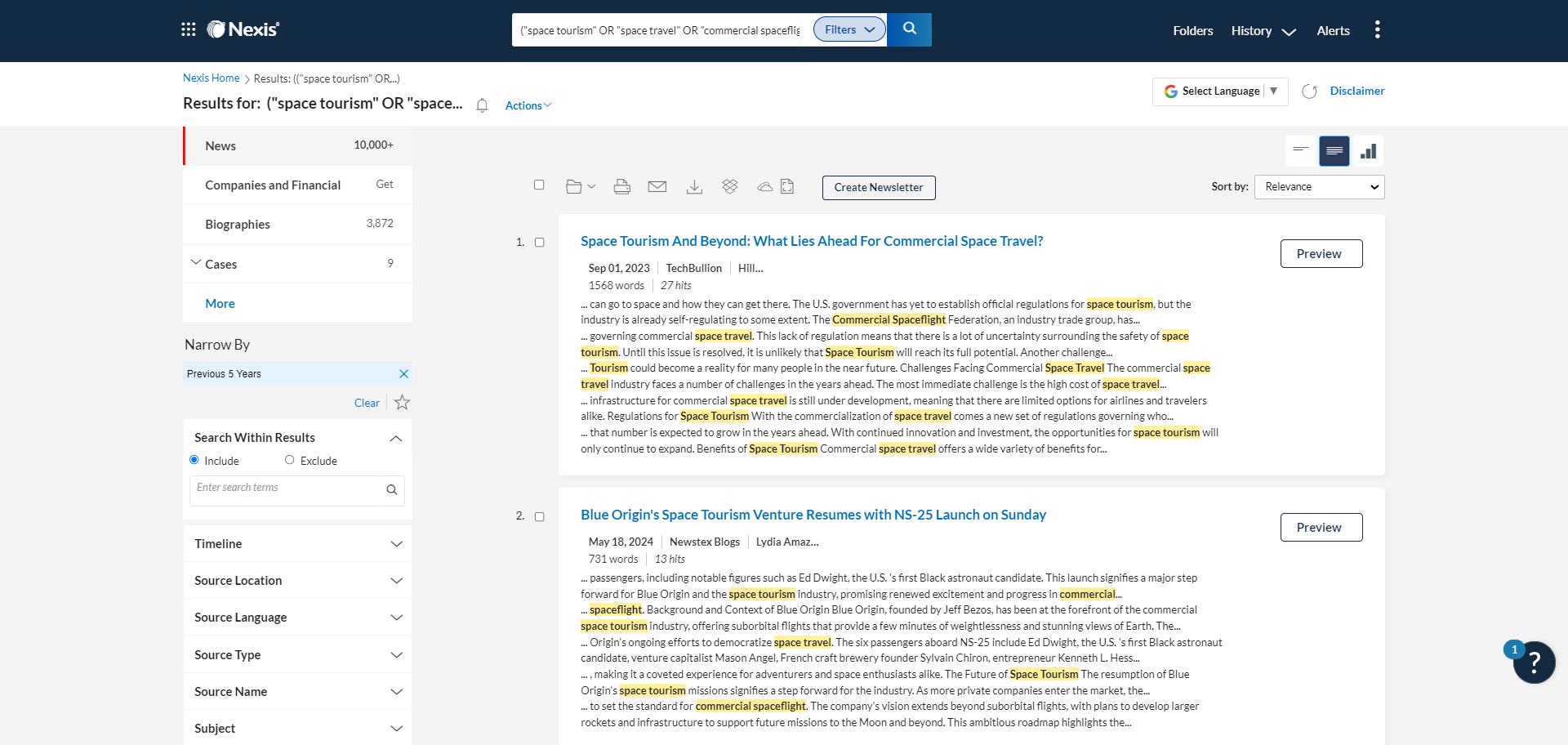Image resolution: width=1568 pixels, height=745 pixels.
Task: Select Cases category
Action: tap(298, 264)
